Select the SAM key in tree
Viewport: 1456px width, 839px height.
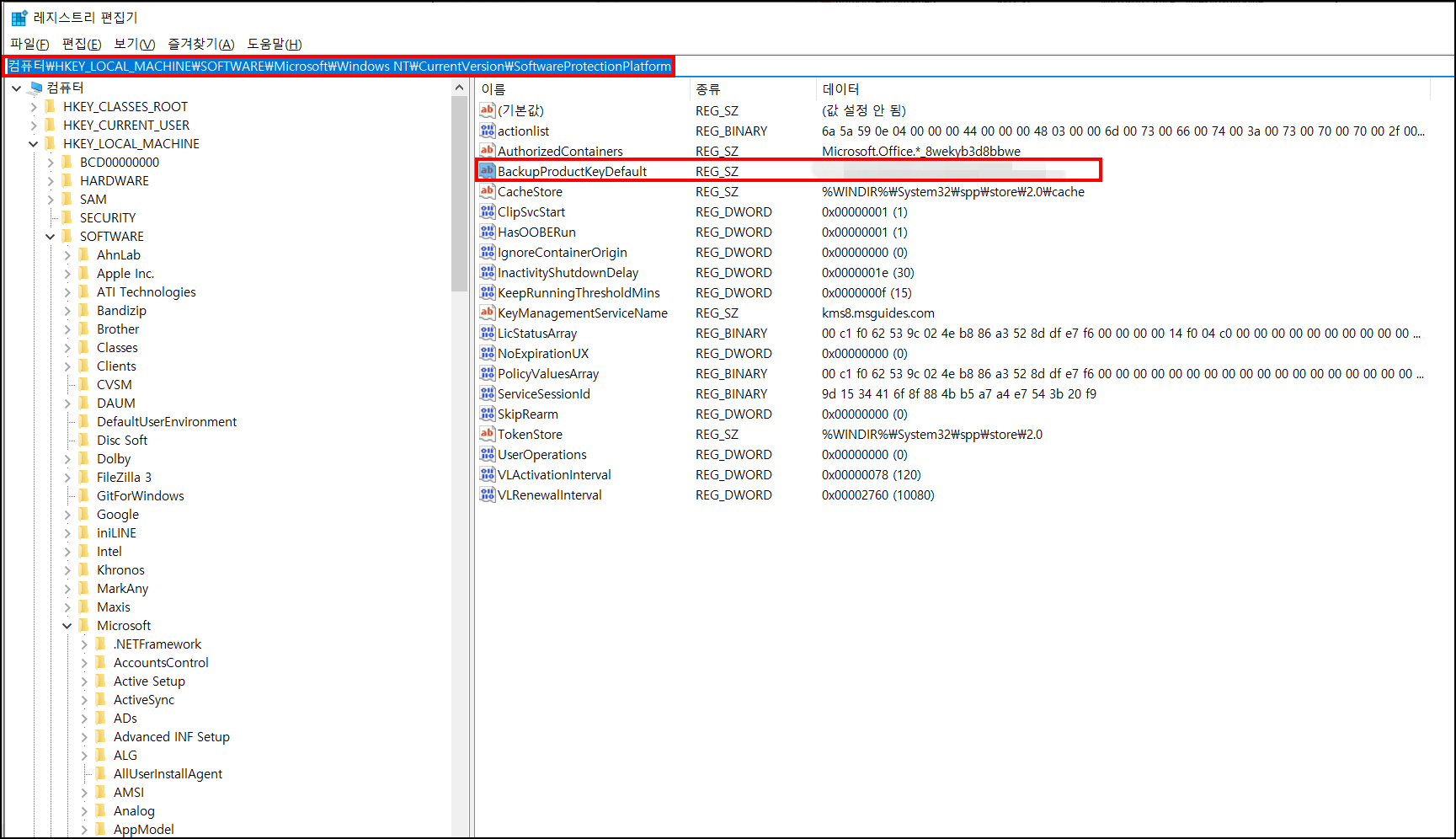93,199
